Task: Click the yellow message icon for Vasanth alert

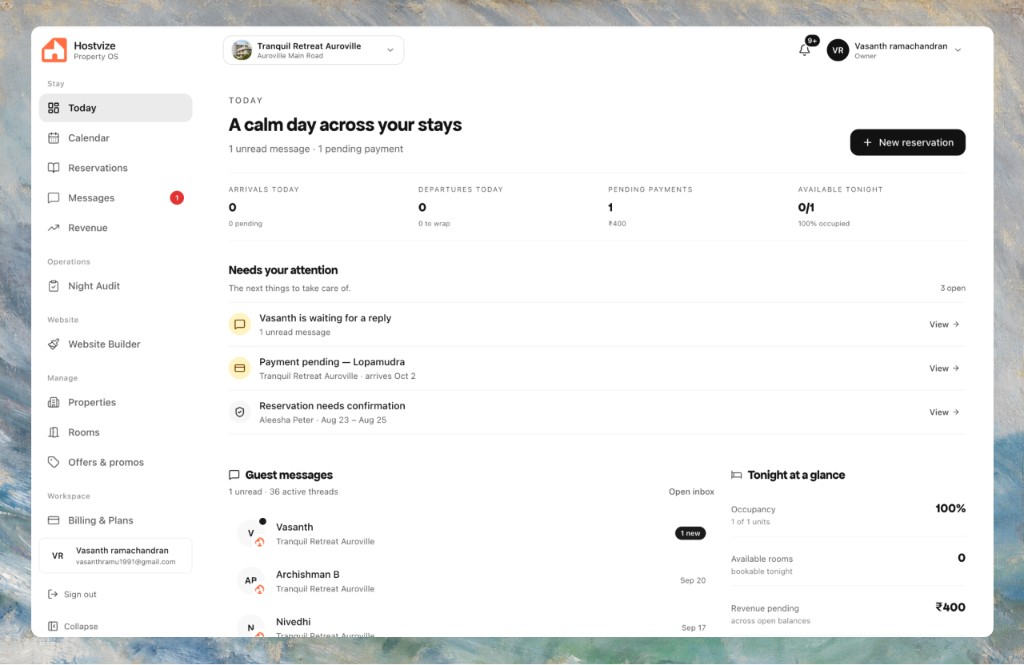Action: coord(240,324)
